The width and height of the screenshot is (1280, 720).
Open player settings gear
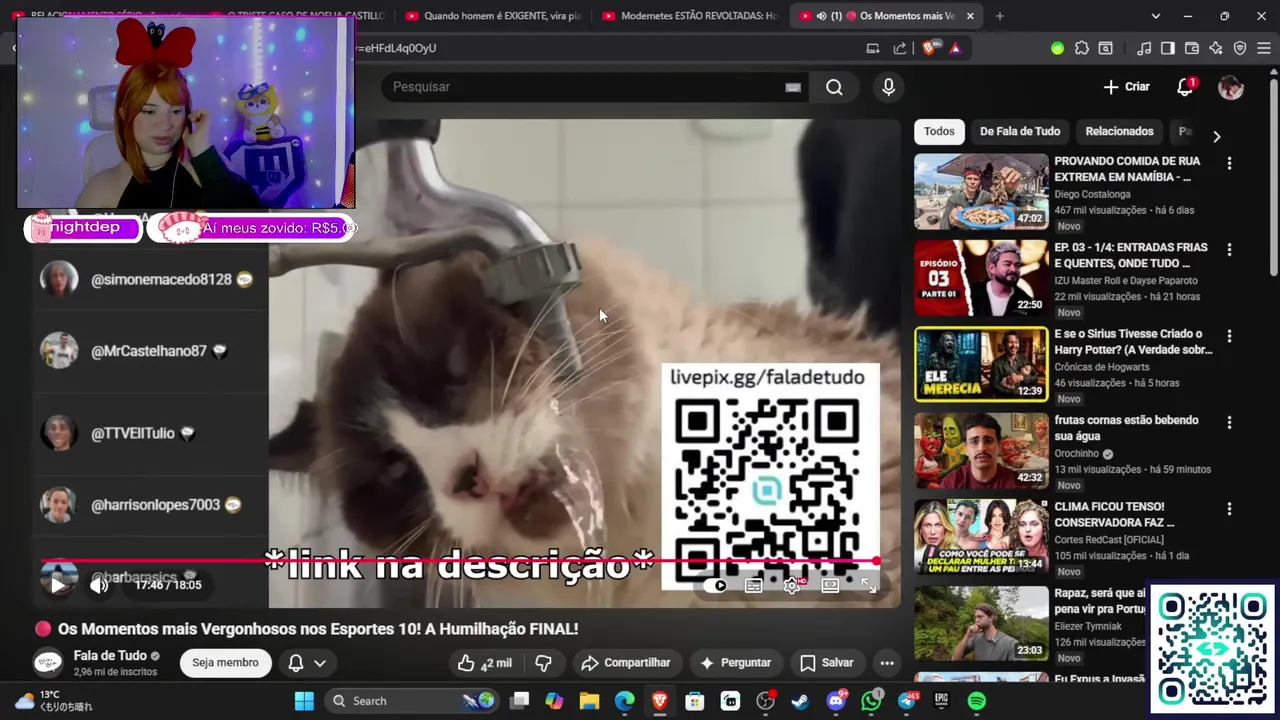coord(792,586)
